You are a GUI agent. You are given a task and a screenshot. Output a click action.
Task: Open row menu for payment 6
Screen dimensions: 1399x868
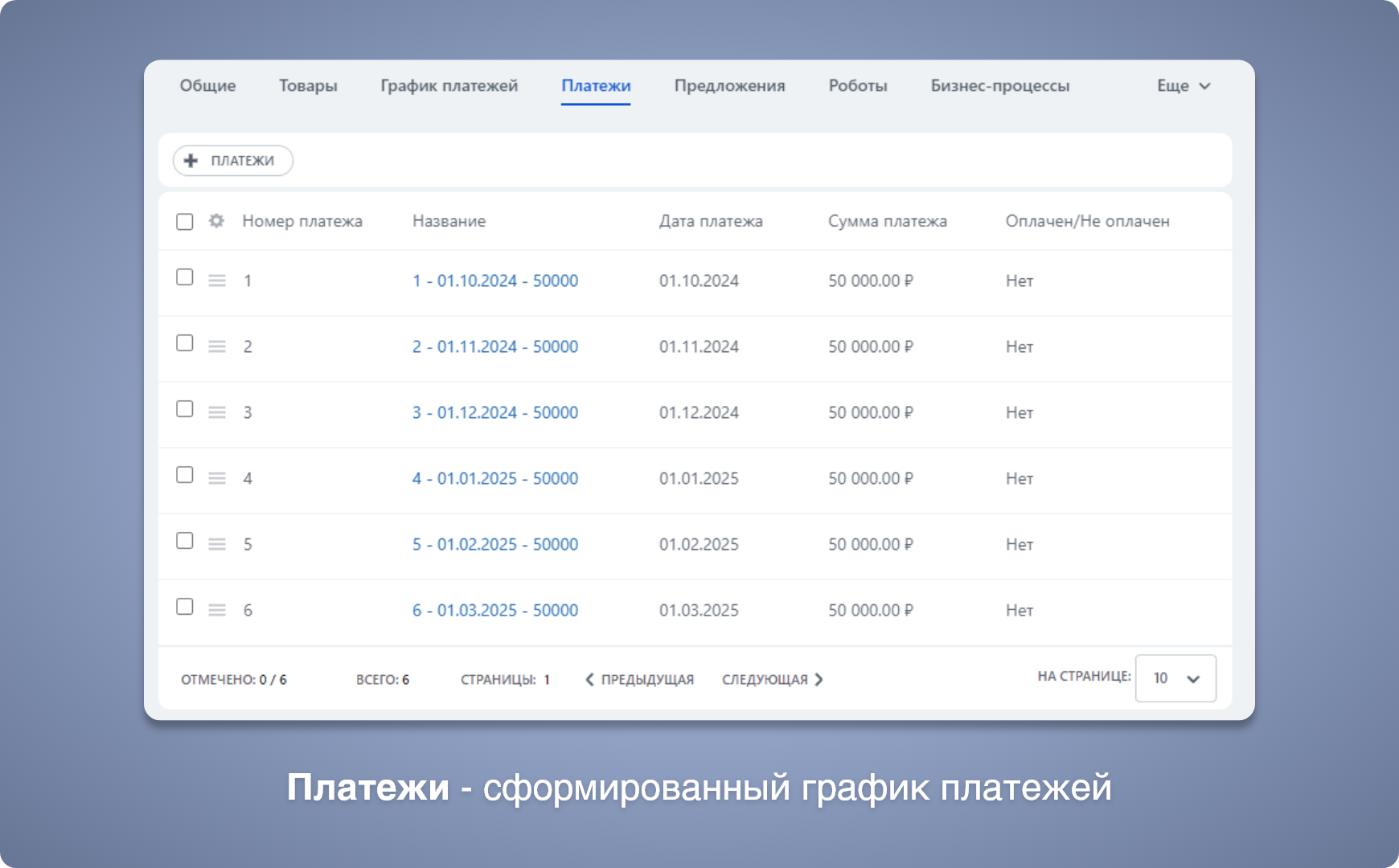point(217,610)
